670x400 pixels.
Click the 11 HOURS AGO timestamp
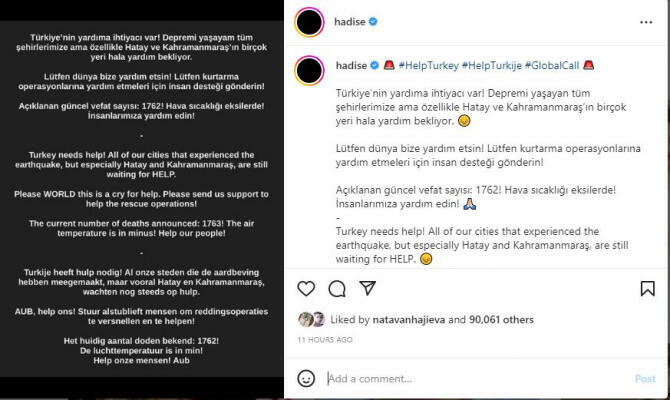click(x=324, y=340)
